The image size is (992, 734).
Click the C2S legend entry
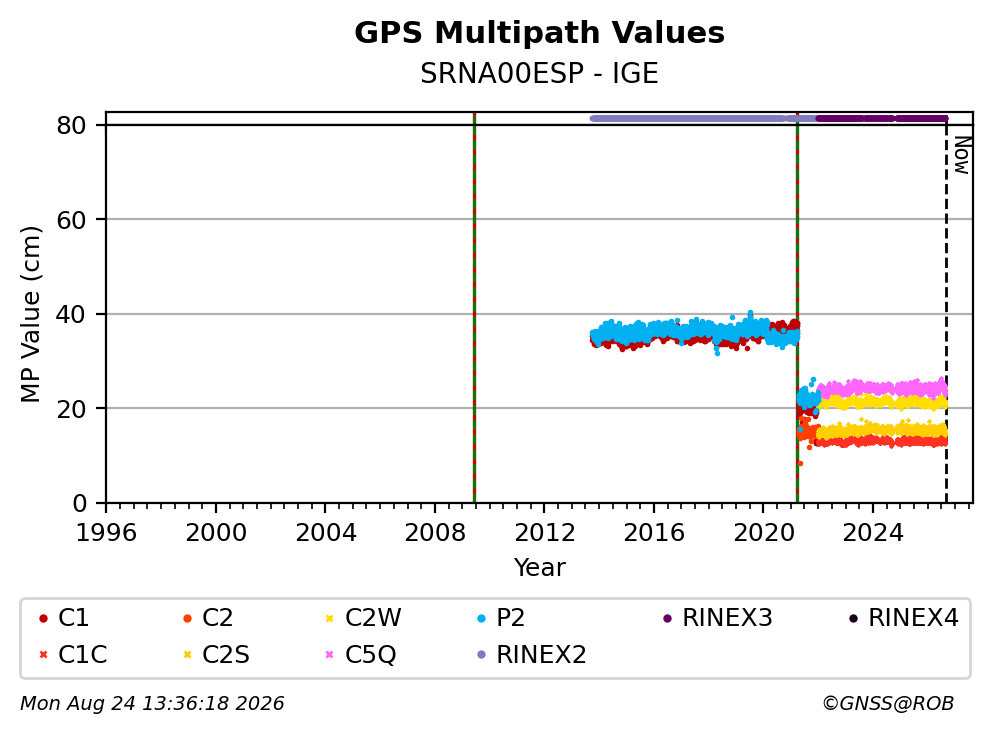point(216,654)
